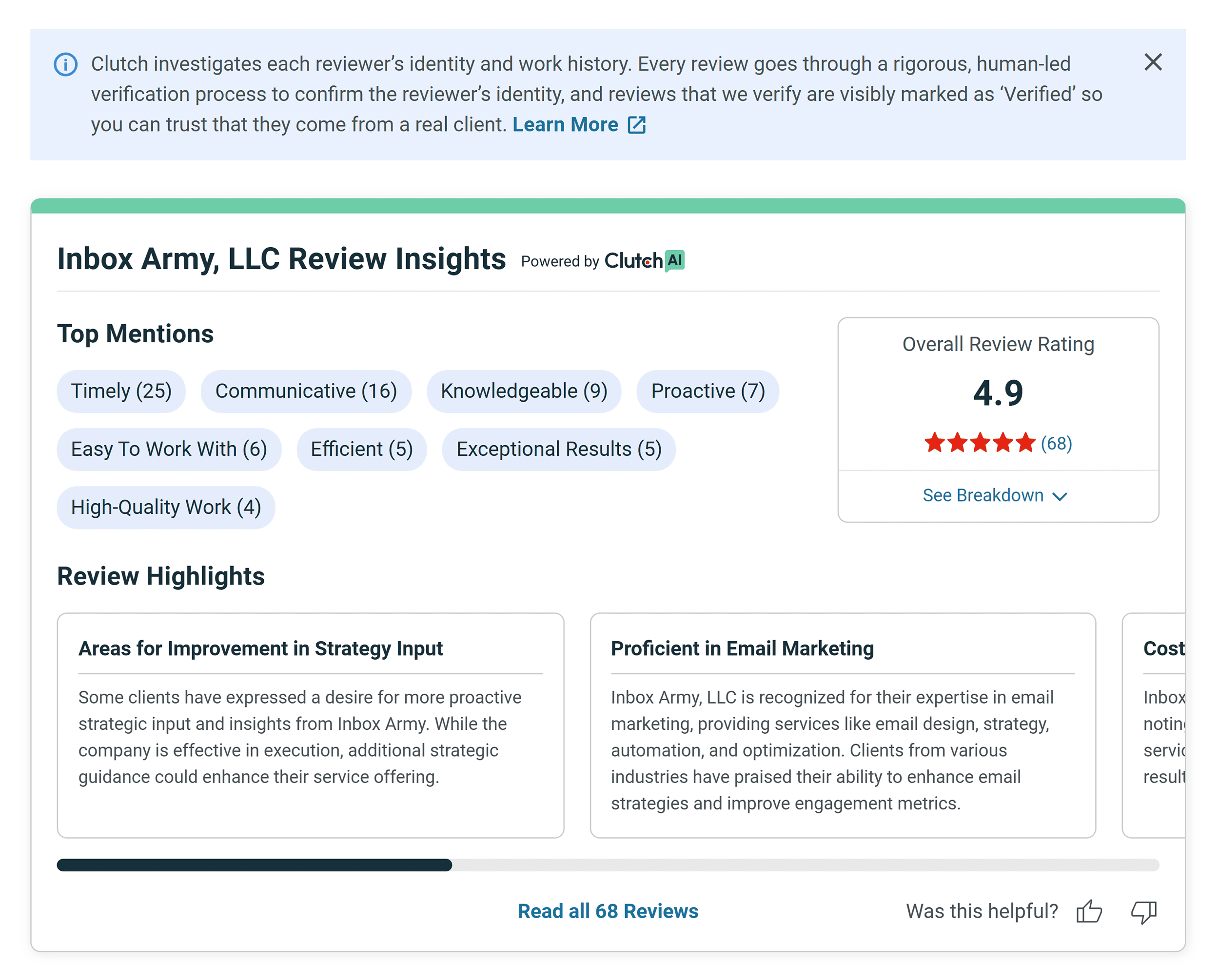The image size is (1219, 980).
Task: Give a thumbs up for helpful
Action: [1090, 911]
